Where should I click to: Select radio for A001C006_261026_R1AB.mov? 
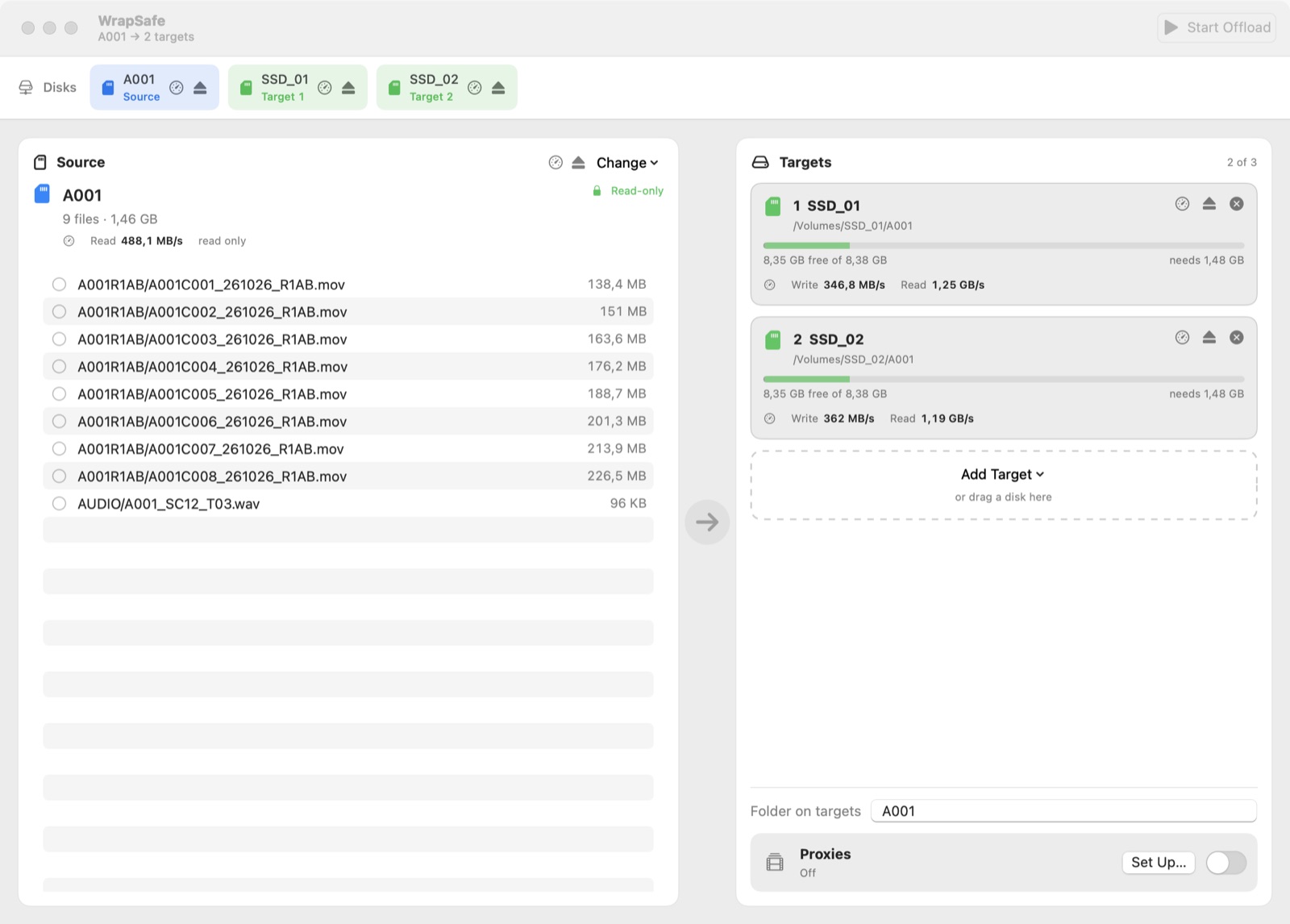tap(59, 422)
